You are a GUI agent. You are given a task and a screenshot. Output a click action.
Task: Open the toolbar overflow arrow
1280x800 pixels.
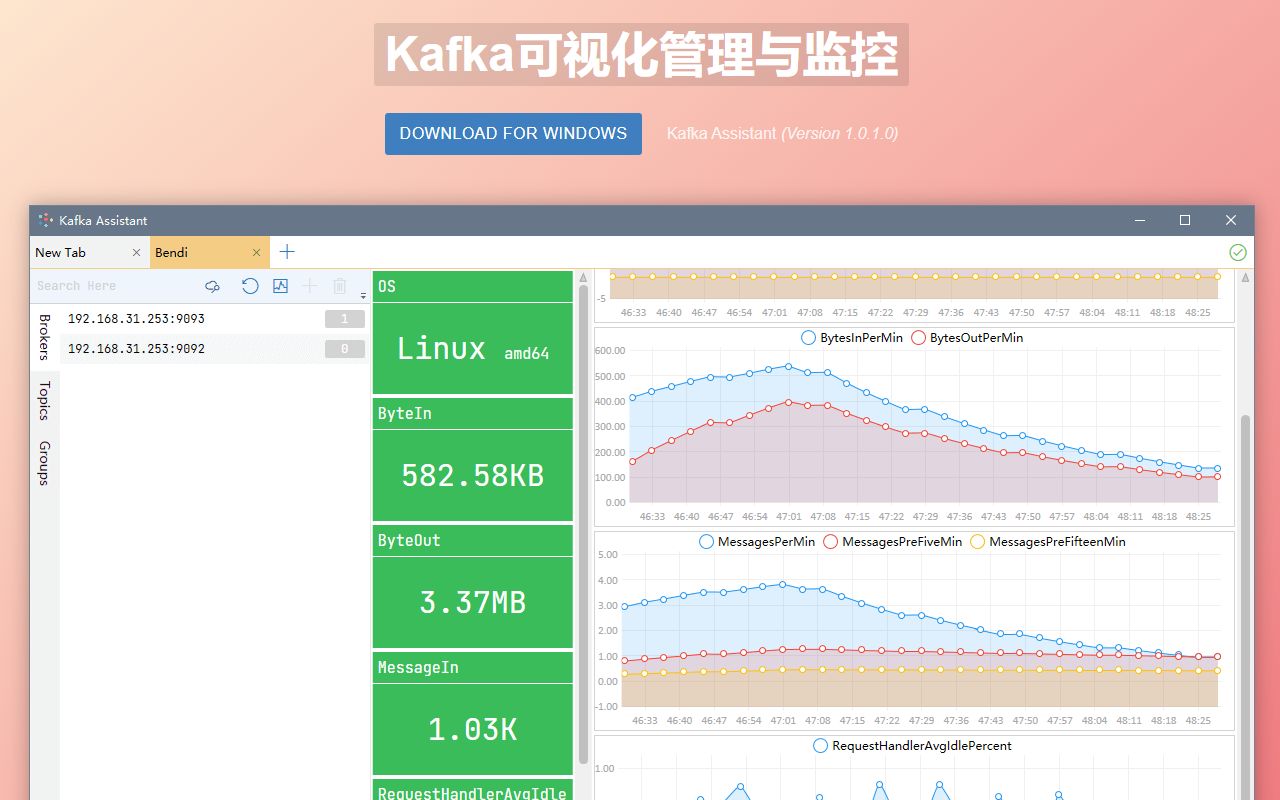(363, 295)
